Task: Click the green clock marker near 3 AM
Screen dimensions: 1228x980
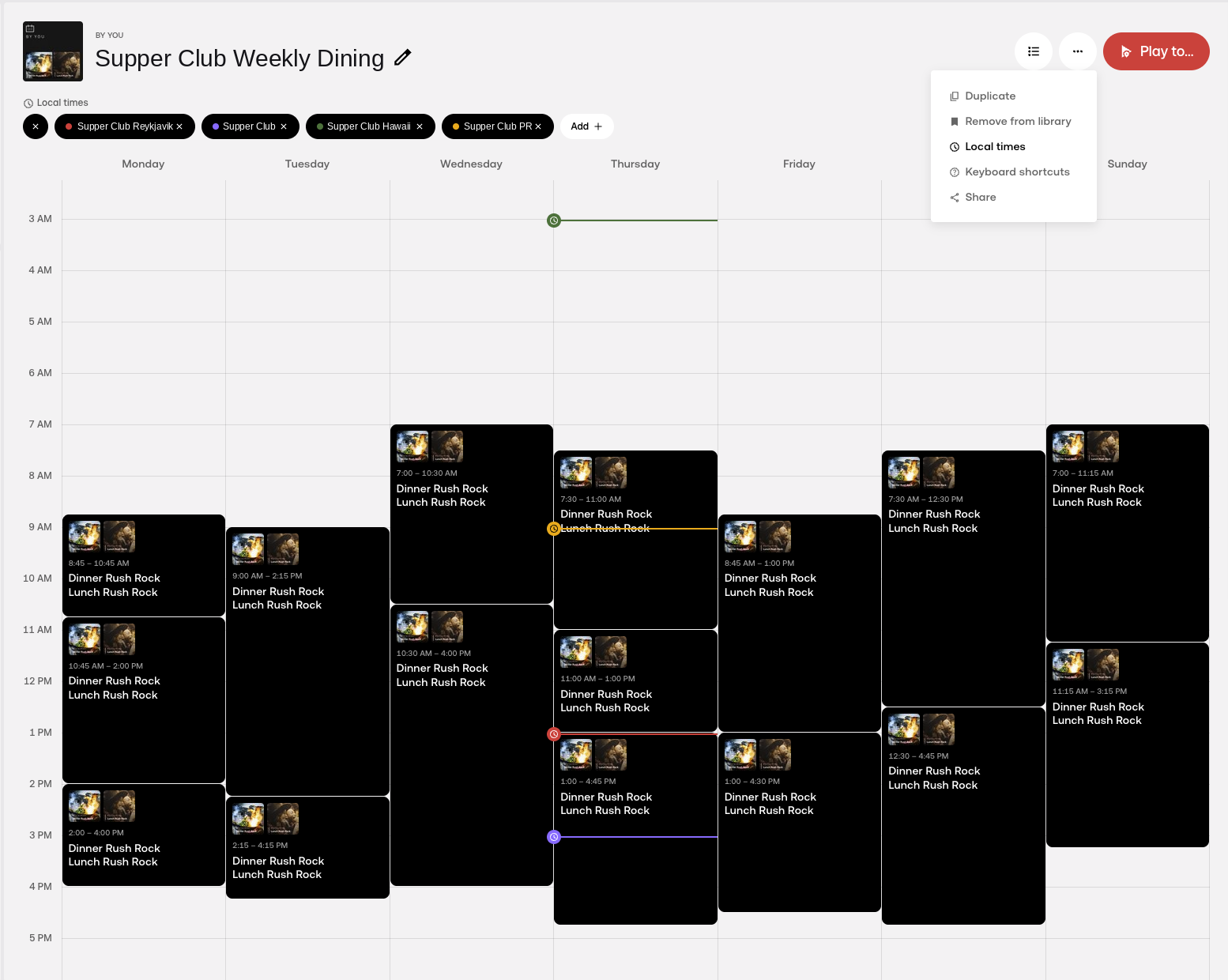Action: click(554, 220)
